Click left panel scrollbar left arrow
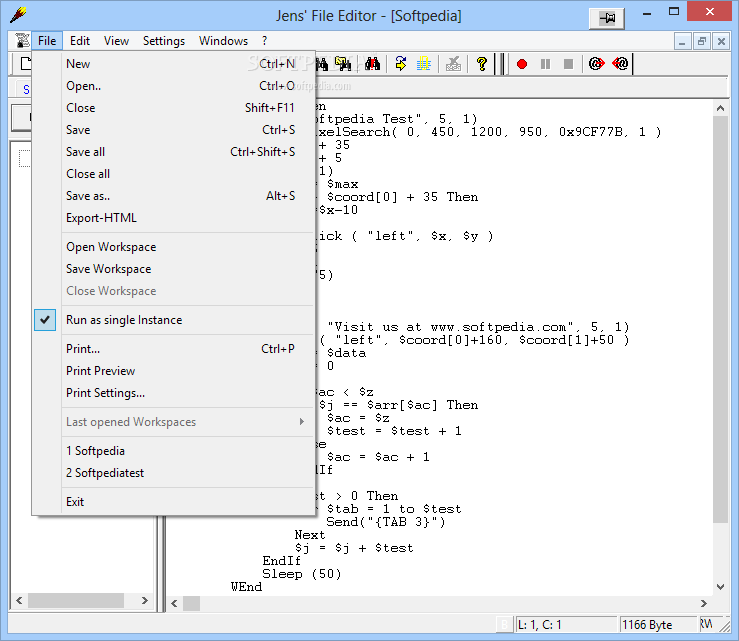 (x=19, y=600)
